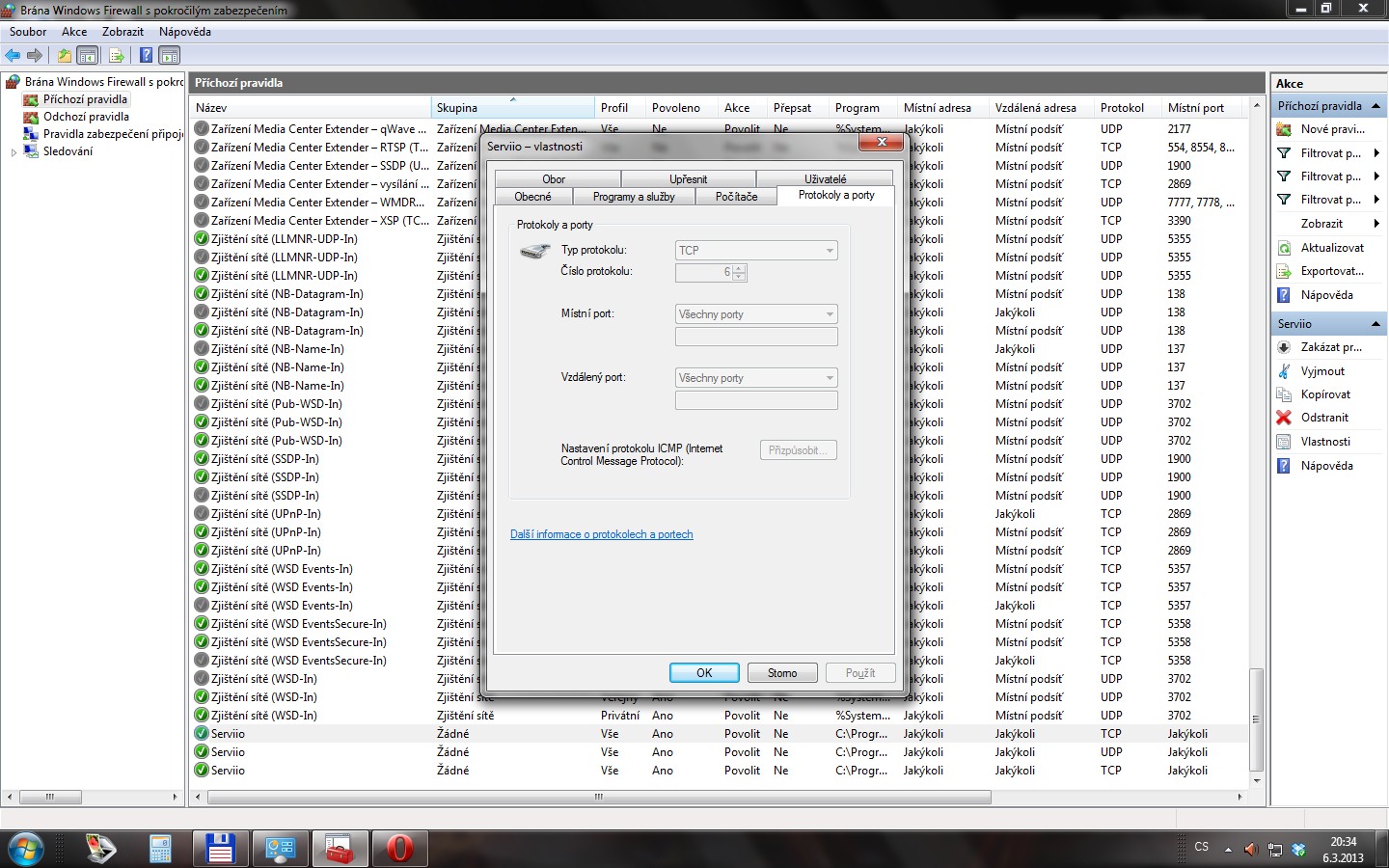Screen dimensions: 1389x868
Task: Select 'Pravidla zabezpečení připoj...' tree node
Action: (x=113, y=134)
